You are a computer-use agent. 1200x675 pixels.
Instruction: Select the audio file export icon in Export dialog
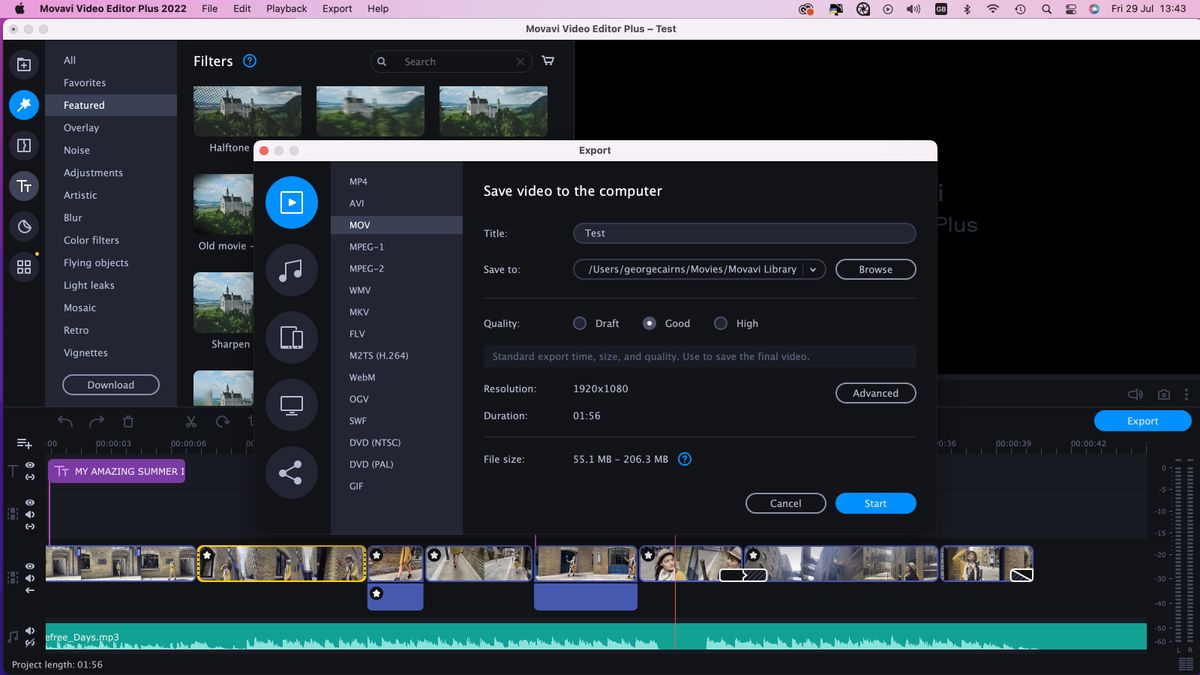[291, 270]
